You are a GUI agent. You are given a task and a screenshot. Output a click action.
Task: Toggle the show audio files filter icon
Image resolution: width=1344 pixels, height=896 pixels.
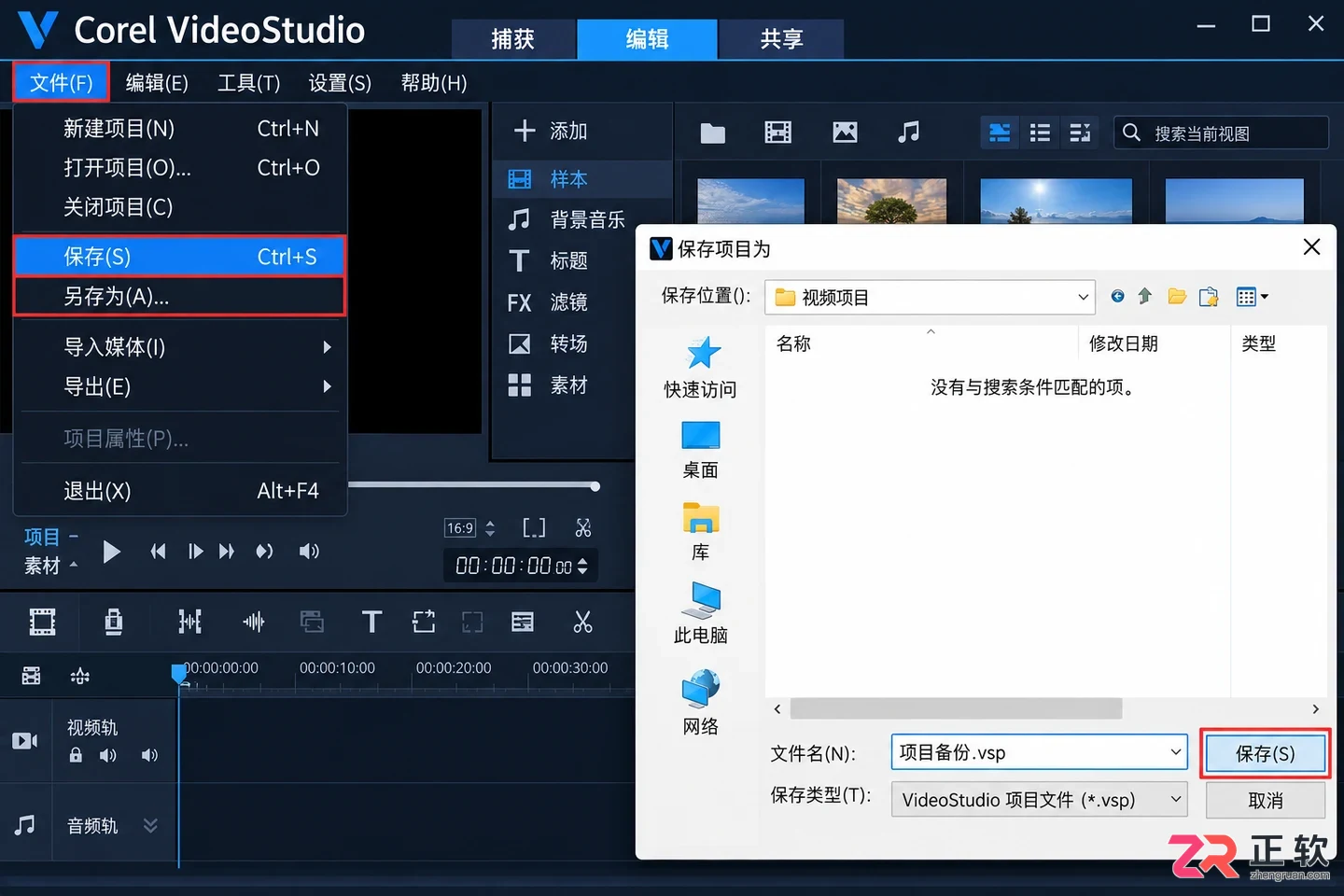908,133
